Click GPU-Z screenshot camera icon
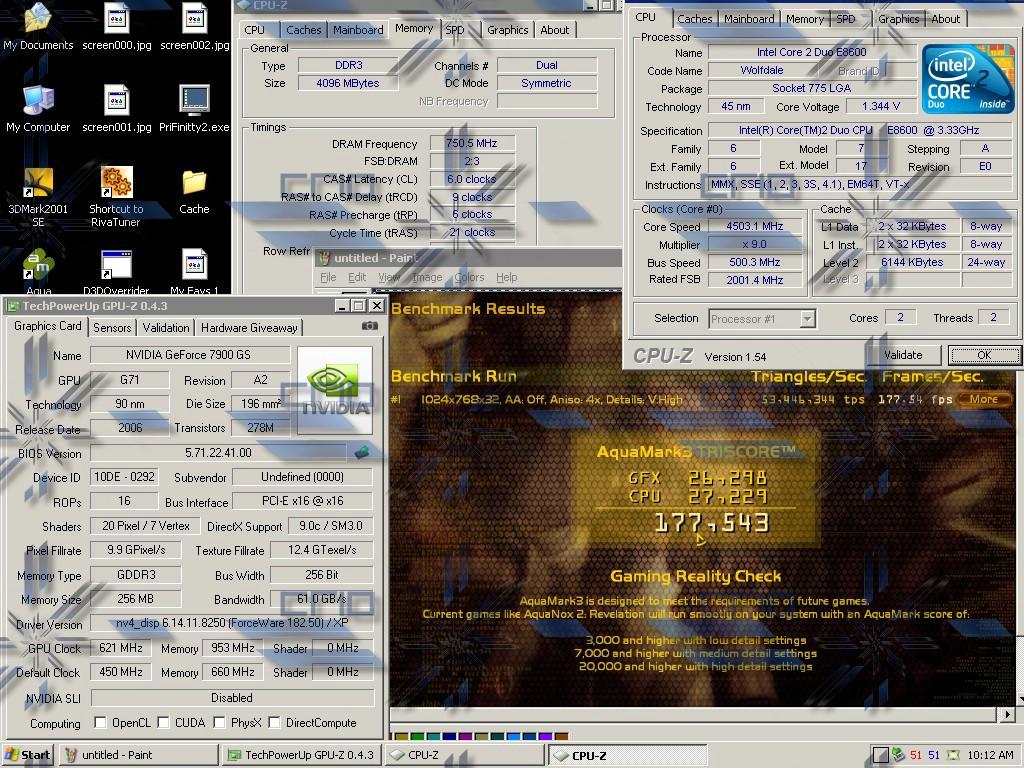This screenshot has height=768, width=1024. [x=370, y=325]
